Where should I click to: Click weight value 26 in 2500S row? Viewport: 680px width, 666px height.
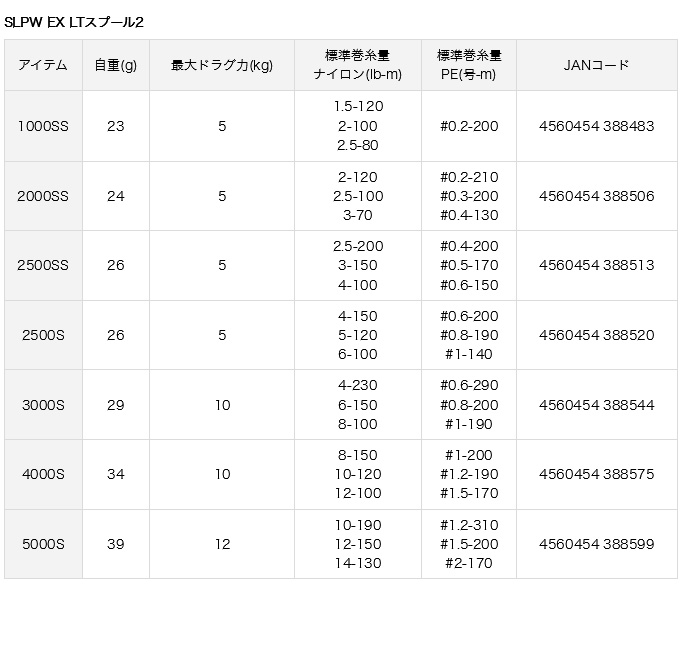tap(116, 335)
